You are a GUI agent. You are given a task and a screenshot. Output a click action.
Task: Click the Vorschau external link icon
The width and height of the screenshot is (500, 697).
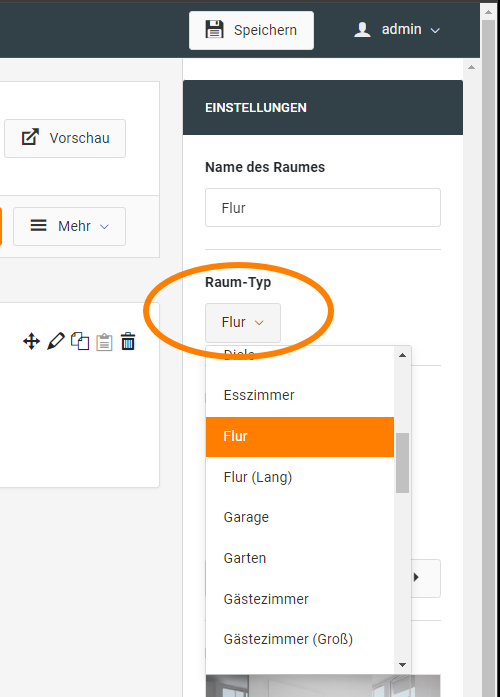31,137
